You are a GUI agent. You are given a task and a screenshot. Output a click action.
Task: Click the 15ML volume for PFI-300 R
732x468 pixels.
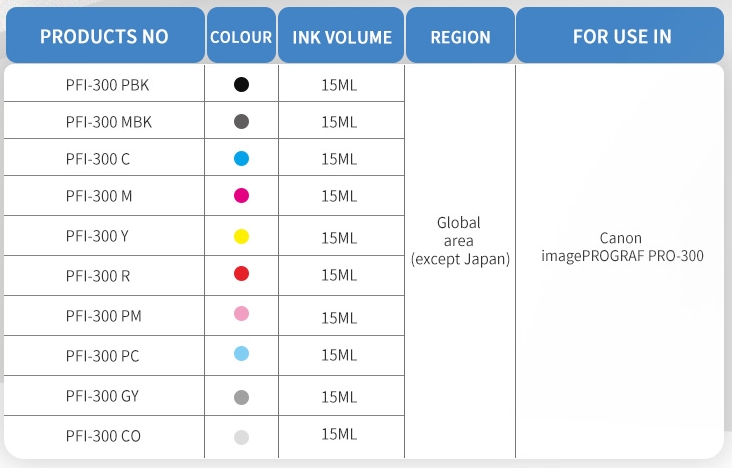(x=339, y=275)
